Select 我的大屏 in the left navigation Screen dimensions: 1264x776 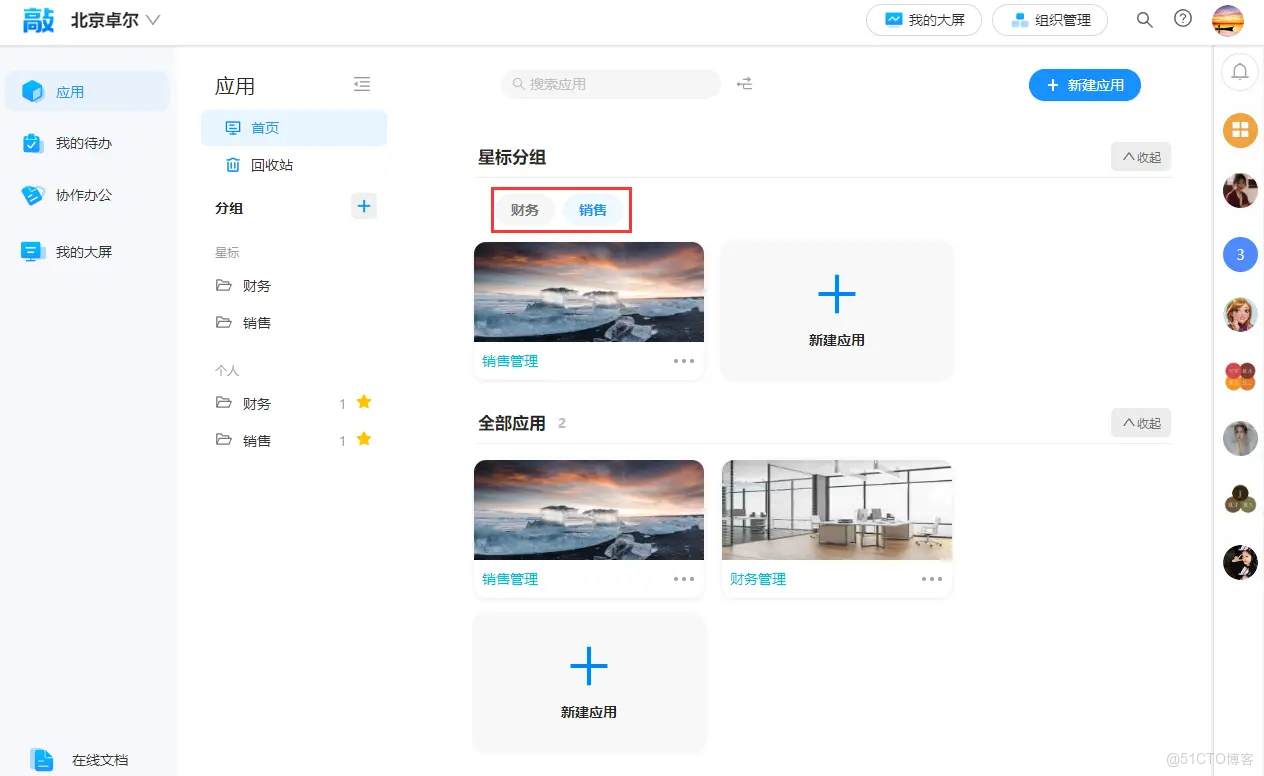[x=87, y=252]
